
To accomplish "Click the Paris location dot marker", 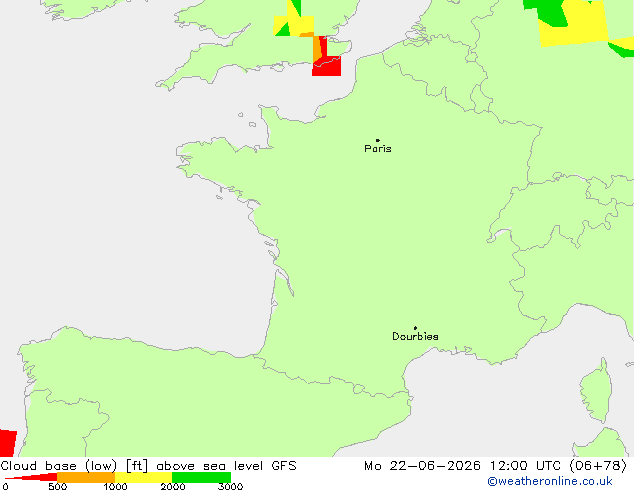I will [378, 140].
